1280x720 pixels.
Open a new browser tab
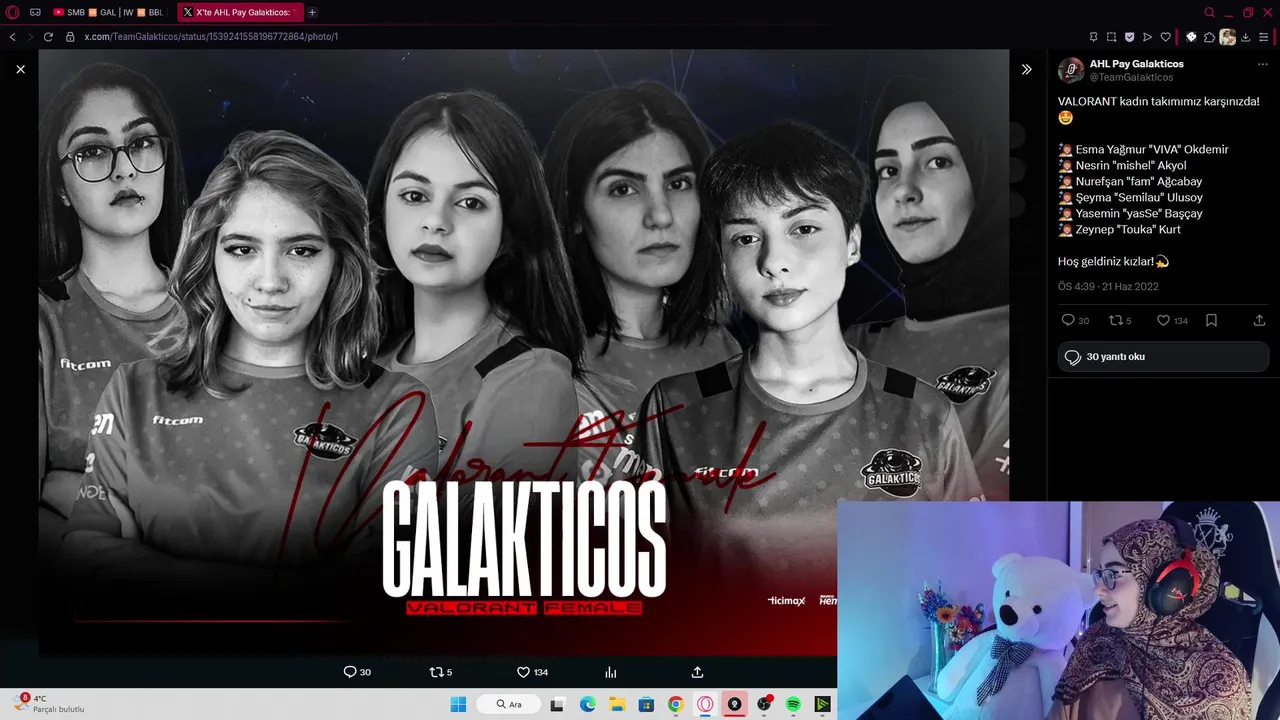click(x=312, y=12)
